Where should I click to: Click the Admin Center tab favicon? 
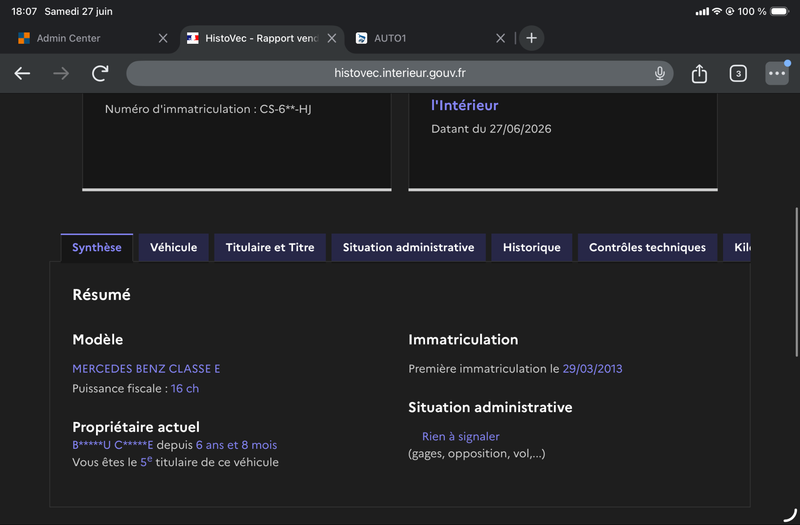[x=24, y=38]
